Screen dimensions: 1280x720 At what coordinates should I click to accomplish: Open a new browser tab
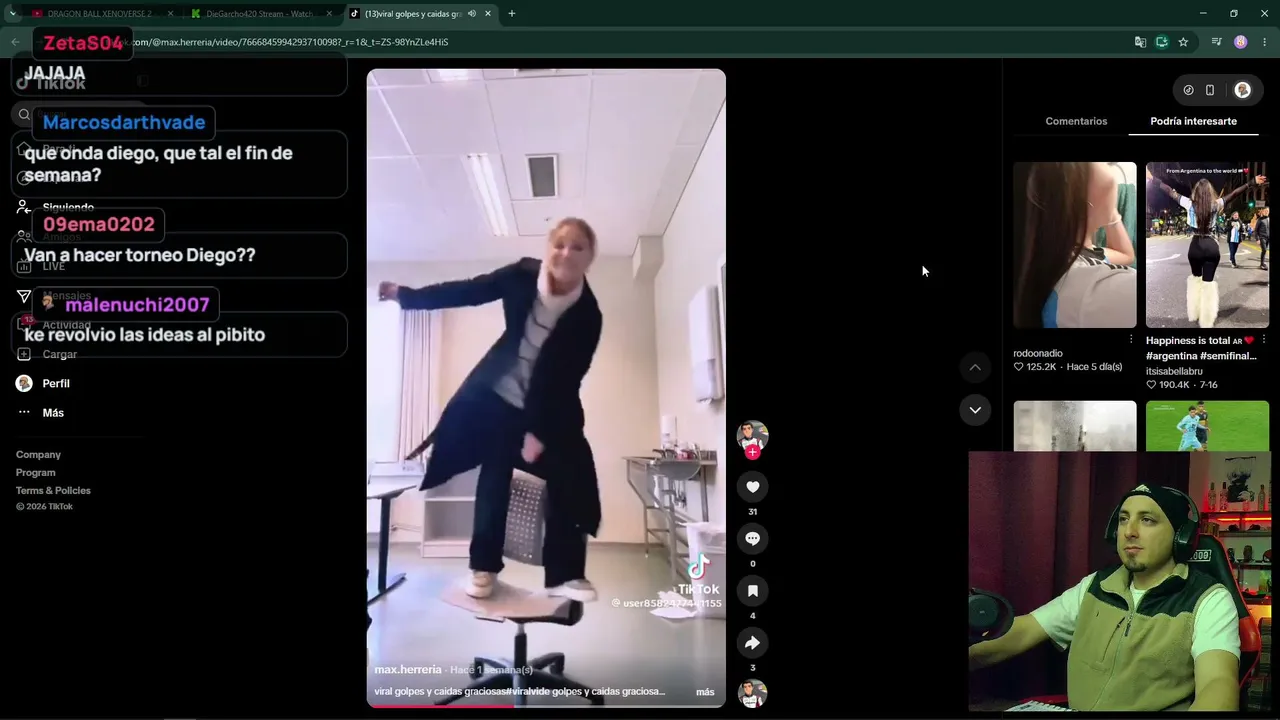(511, 14)
